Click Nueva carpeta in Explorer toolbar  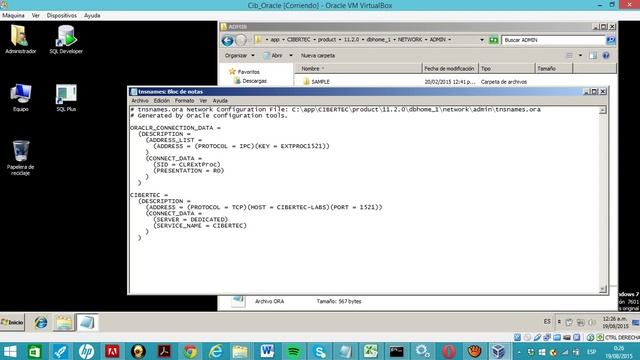[318, 56]
